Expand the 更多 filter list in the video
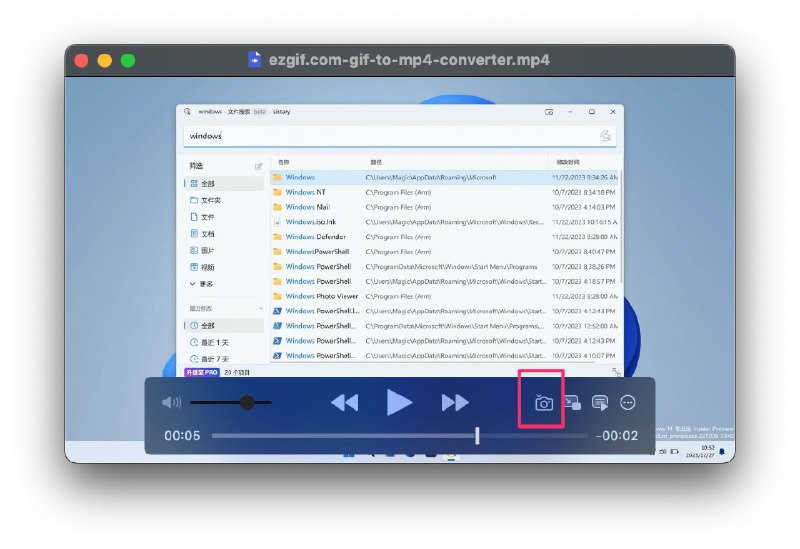The image size is (800, 549). (x=206, y=284)
